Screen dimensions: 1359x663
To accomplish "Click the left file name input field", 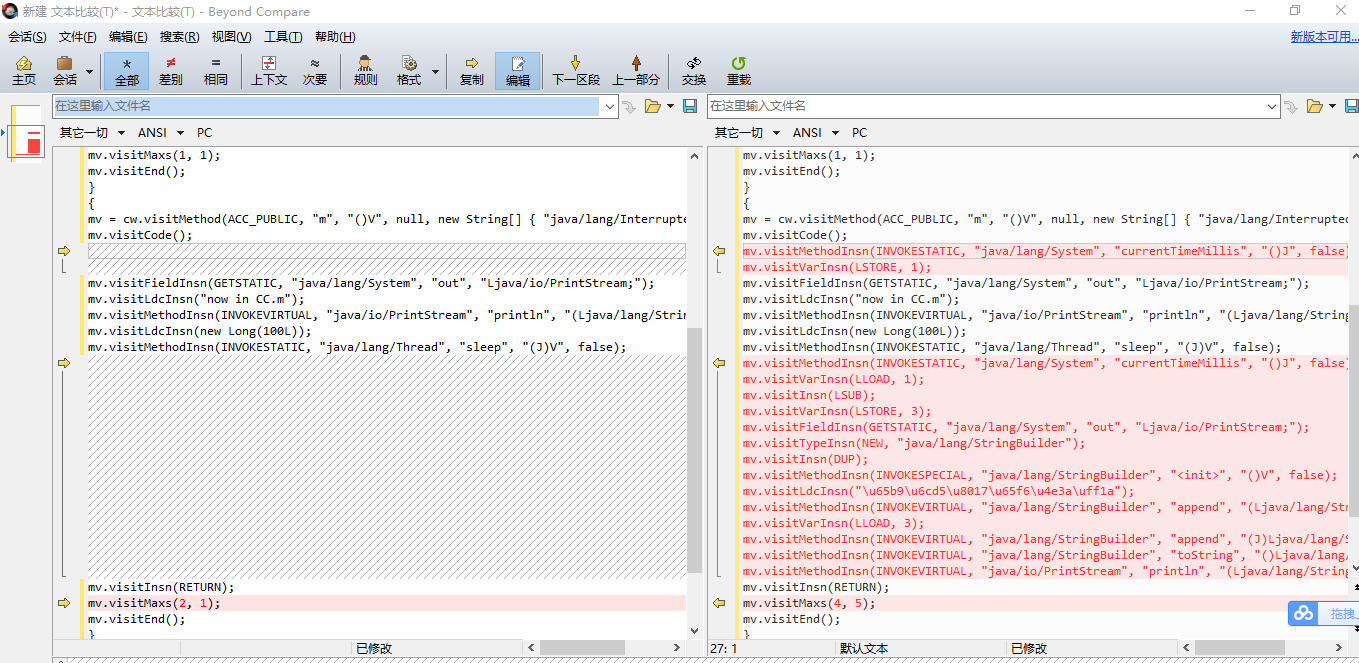I will pos(327,106).
